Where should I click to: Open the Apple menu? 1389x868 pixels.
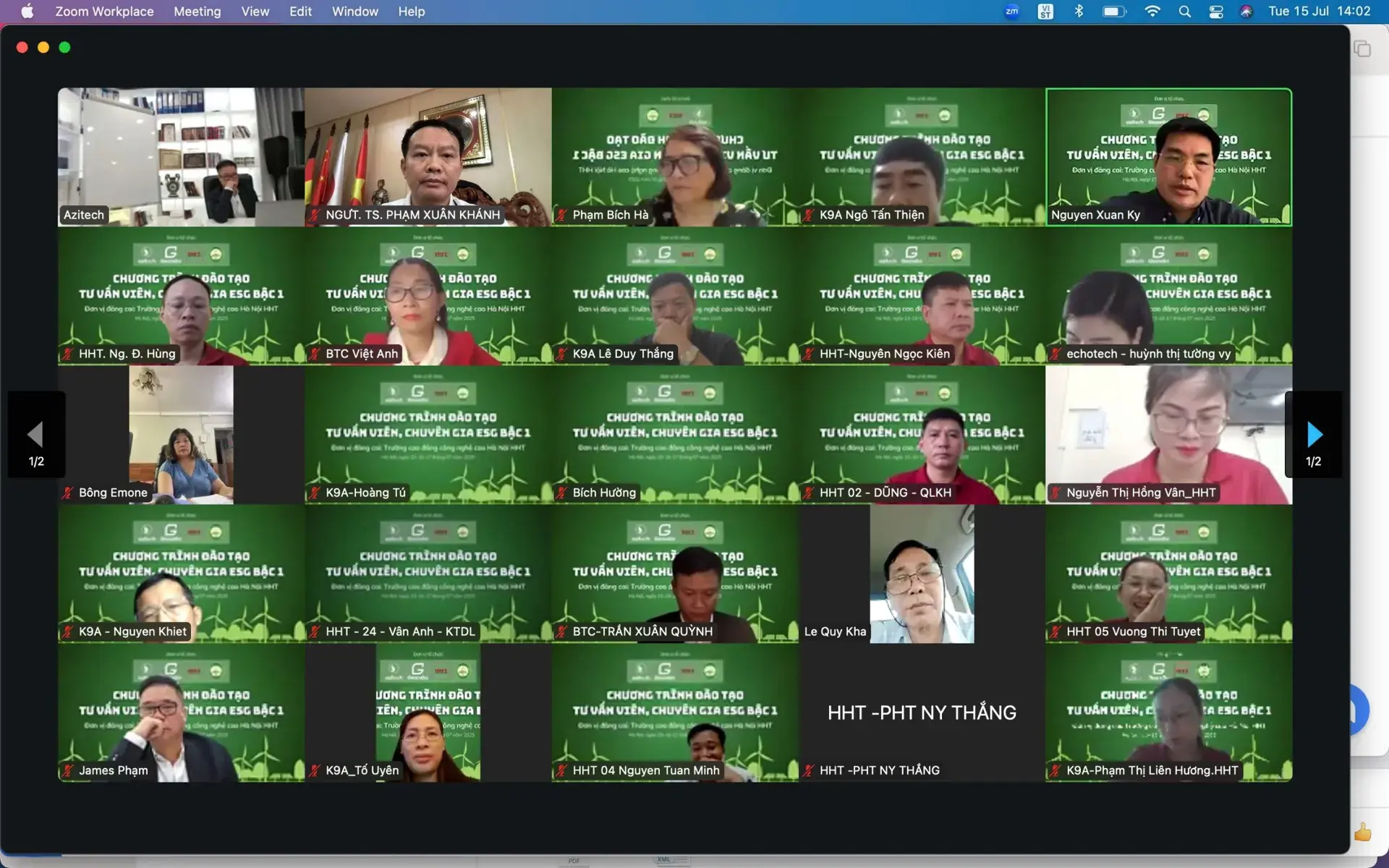(27, 12)
